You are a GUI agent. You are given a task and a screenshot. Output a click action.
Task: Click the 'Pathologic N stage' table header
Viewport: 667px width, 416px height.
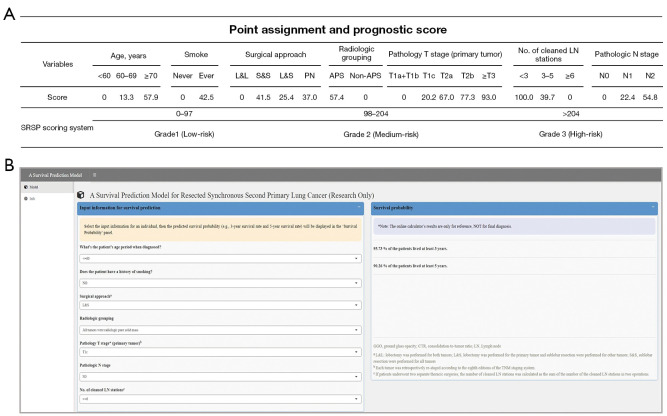click(626, 54)
